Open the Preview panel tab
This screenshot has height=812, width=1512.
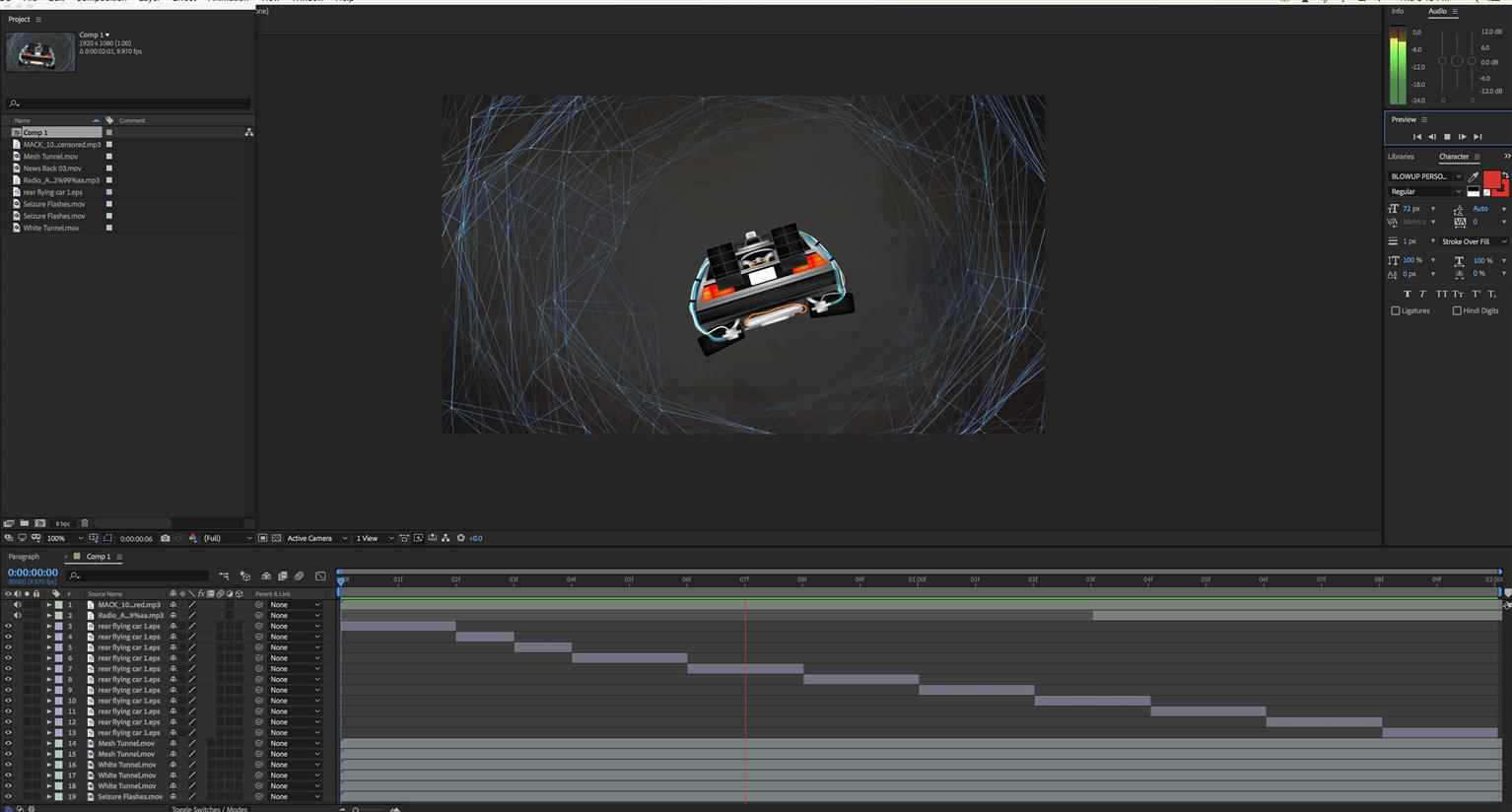pos(1404,119)
